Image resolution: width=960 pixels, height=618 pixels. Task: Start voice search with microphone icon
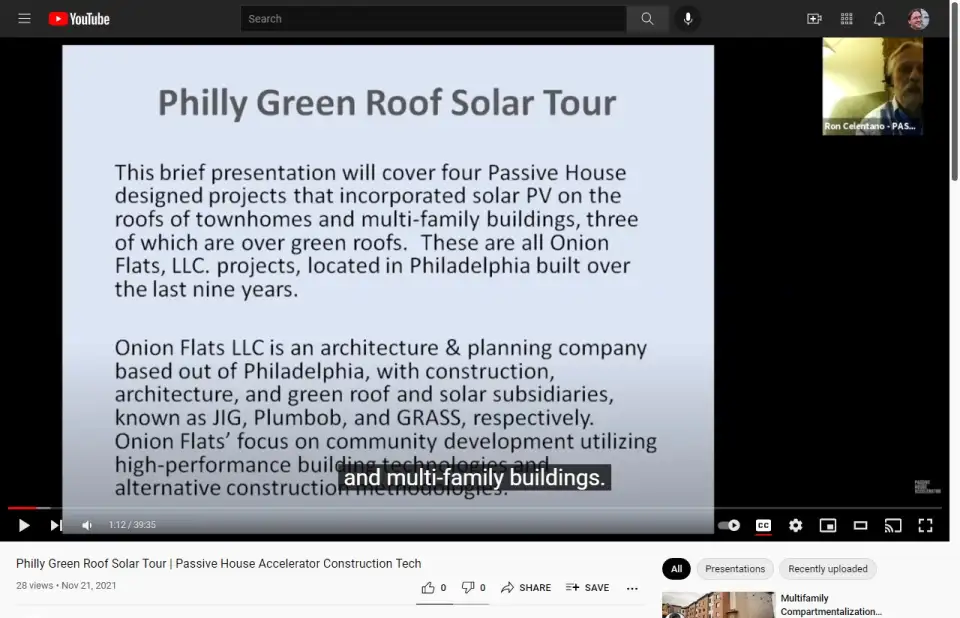coord(688,19)
